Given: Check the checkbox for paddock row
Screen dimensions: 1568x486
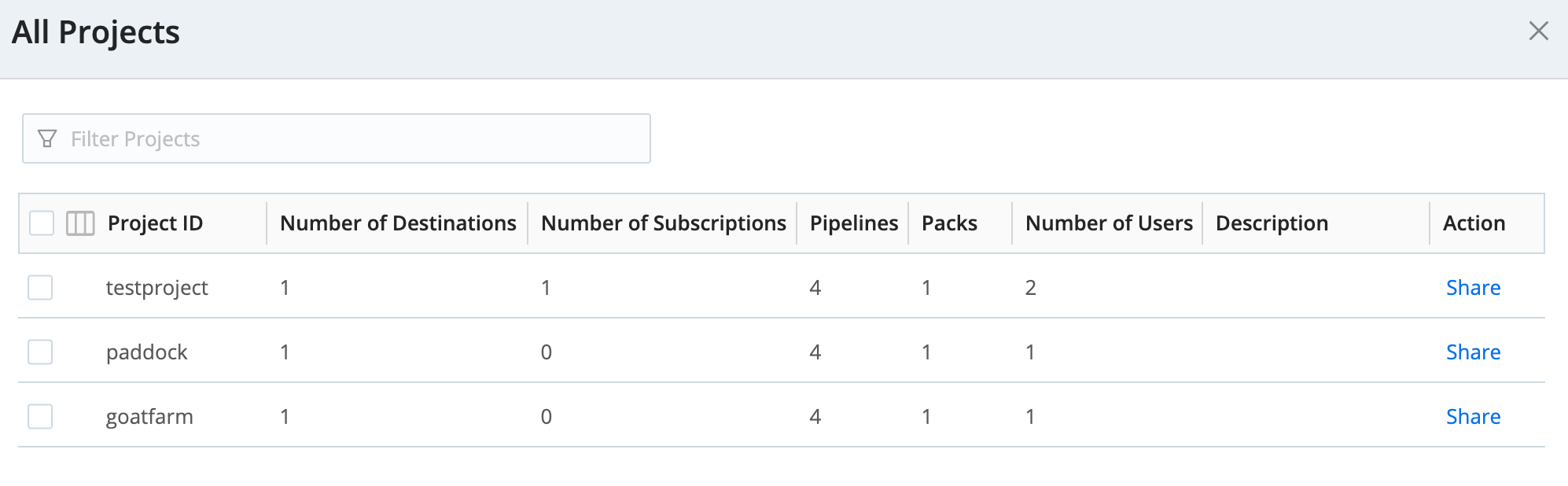Looking at the screenshot, I should pyautogui.click(x=39, y=352).
